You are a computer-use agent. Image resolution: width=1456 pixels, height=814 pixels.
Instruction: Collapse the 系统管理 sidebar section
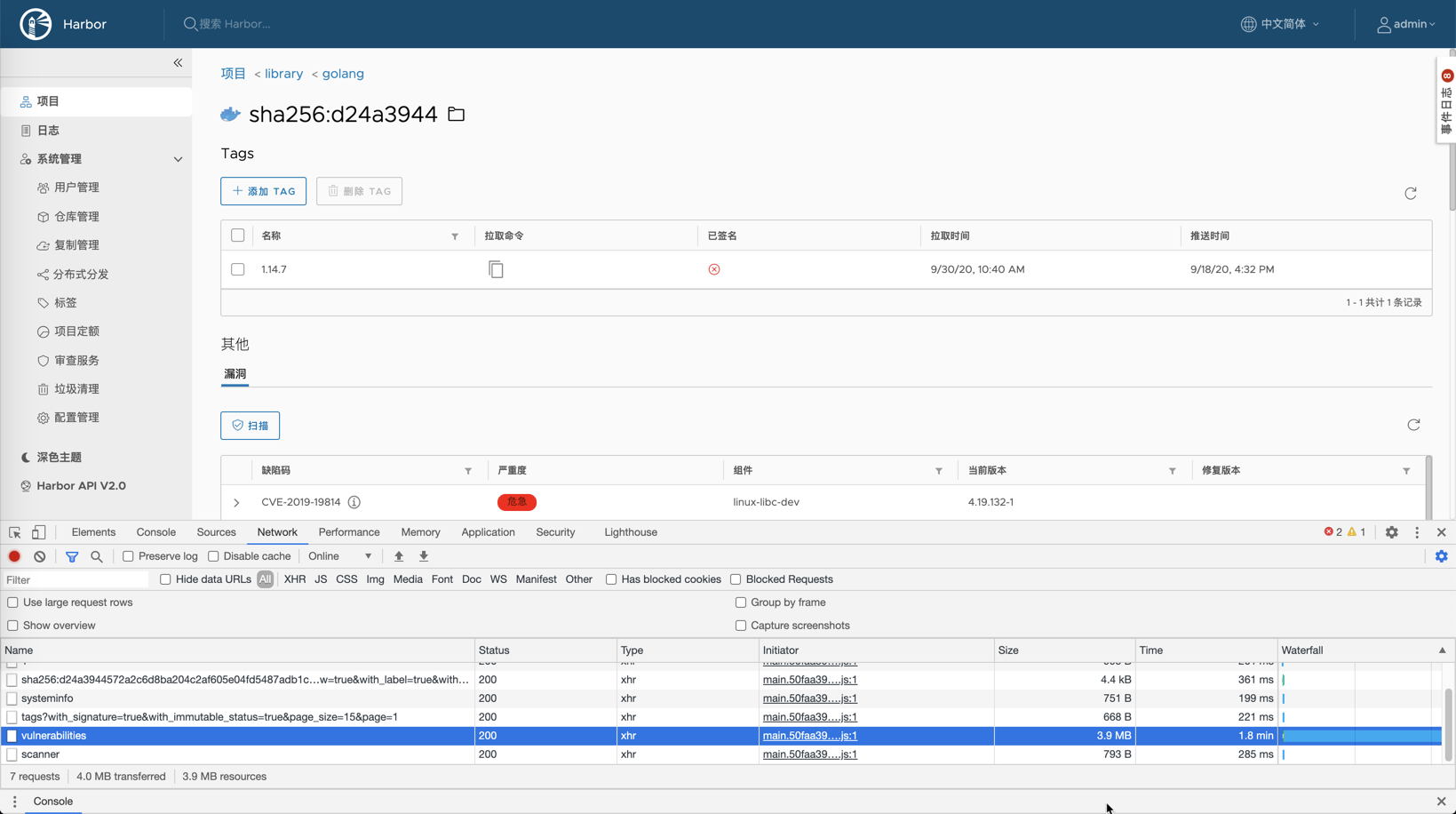178,159
